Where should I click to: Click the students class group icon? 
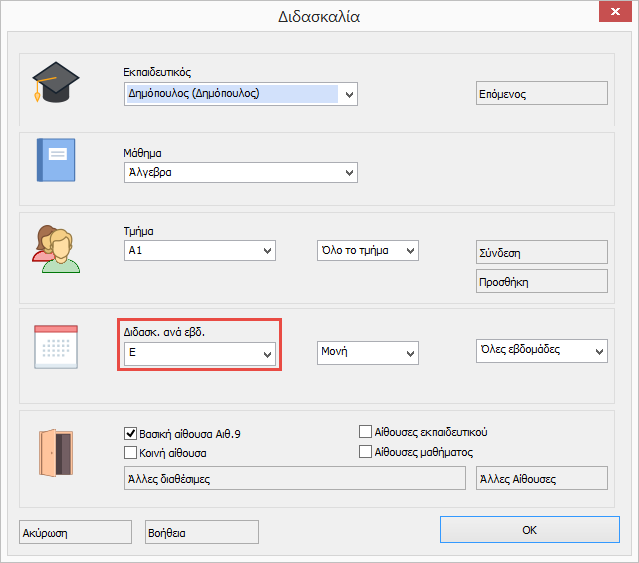tap(55, 247)
